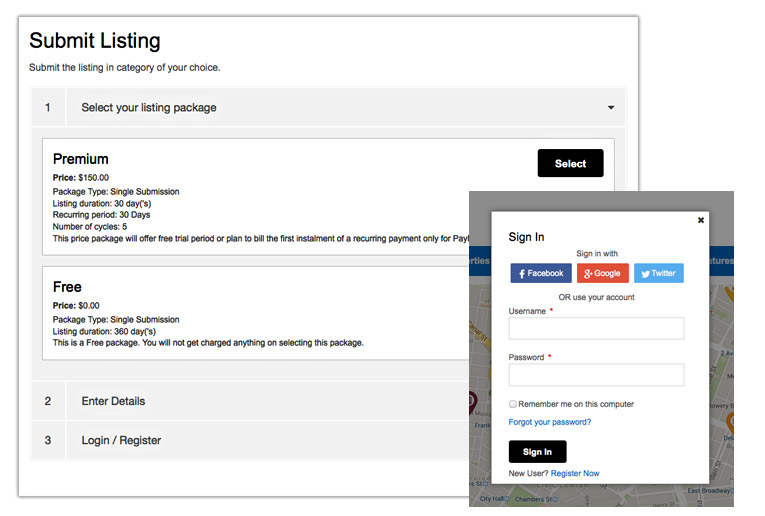Expand Select your listing package step
765x516 pixels.
tap(328, 107)
